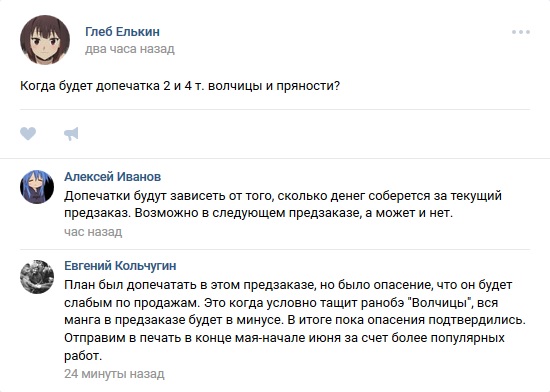
Task: Open post via 'два часа назад' timestamp
Action: tap(130, 49)
